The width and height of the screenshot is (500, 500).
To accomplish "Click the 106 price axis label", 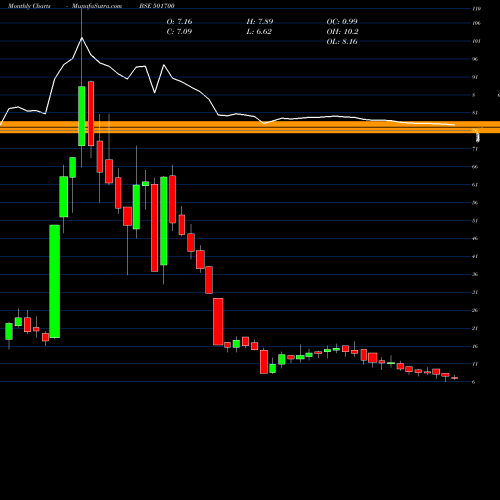I will tap(476, 23).
